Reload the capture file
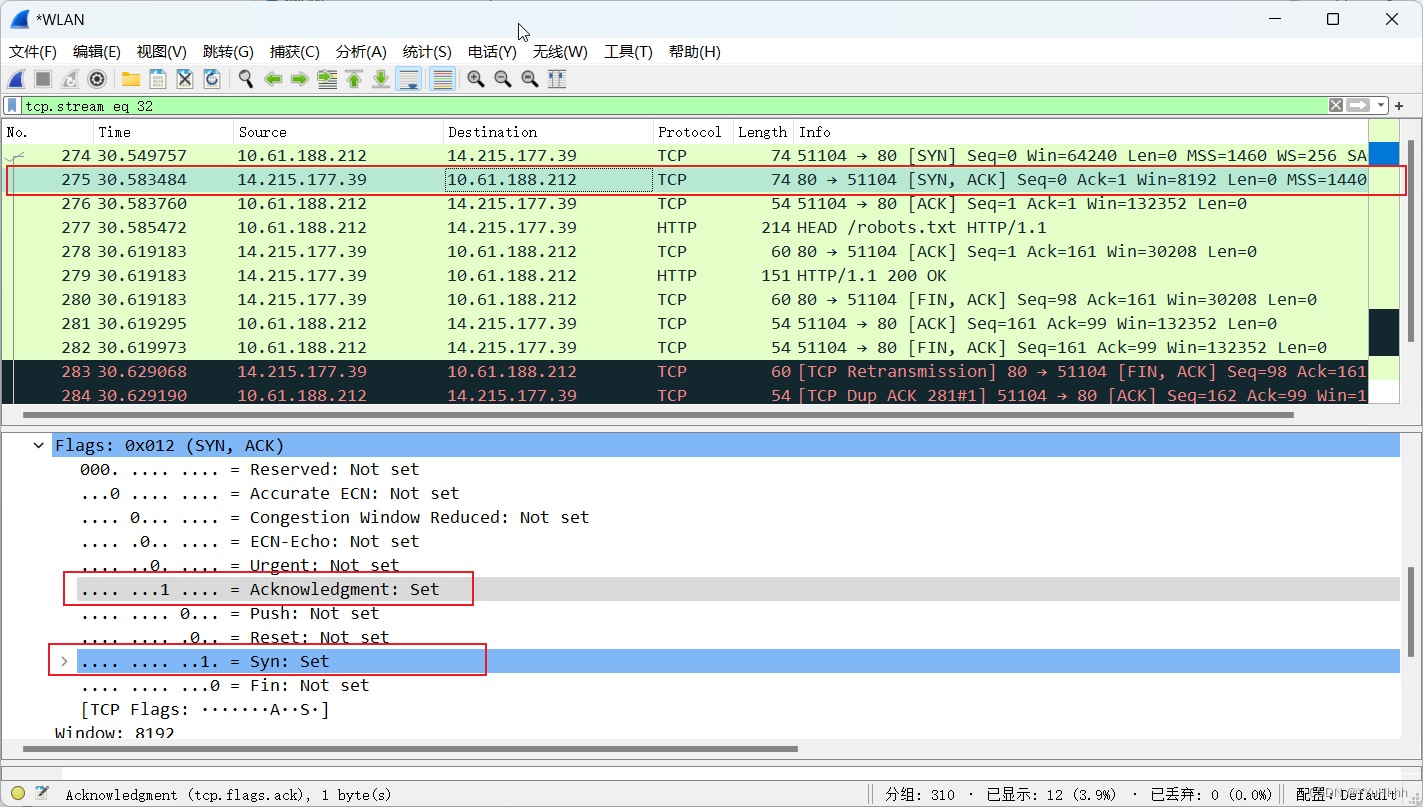 212,79
